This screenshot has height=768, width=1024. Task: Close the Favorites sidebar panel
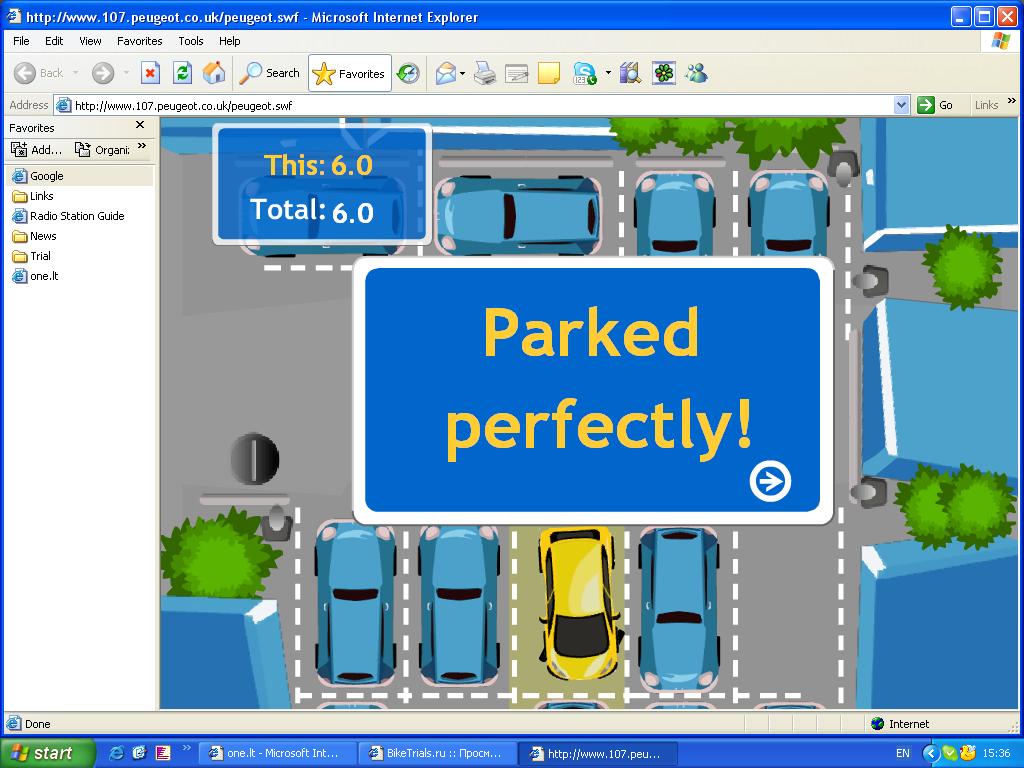click(140, 126)
